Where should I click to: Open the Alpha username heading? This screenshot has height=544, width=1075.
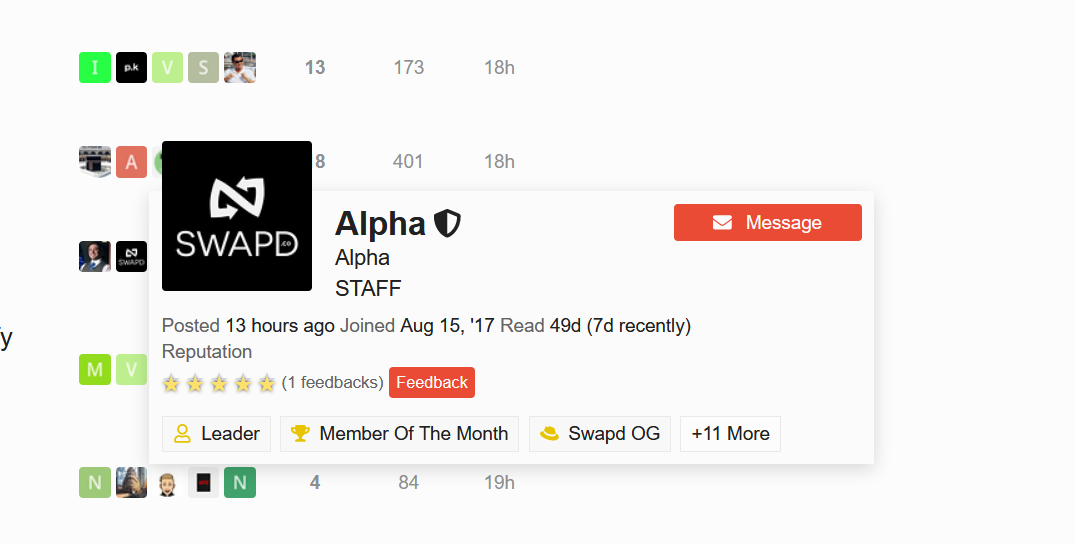click(x=380, y=224)
